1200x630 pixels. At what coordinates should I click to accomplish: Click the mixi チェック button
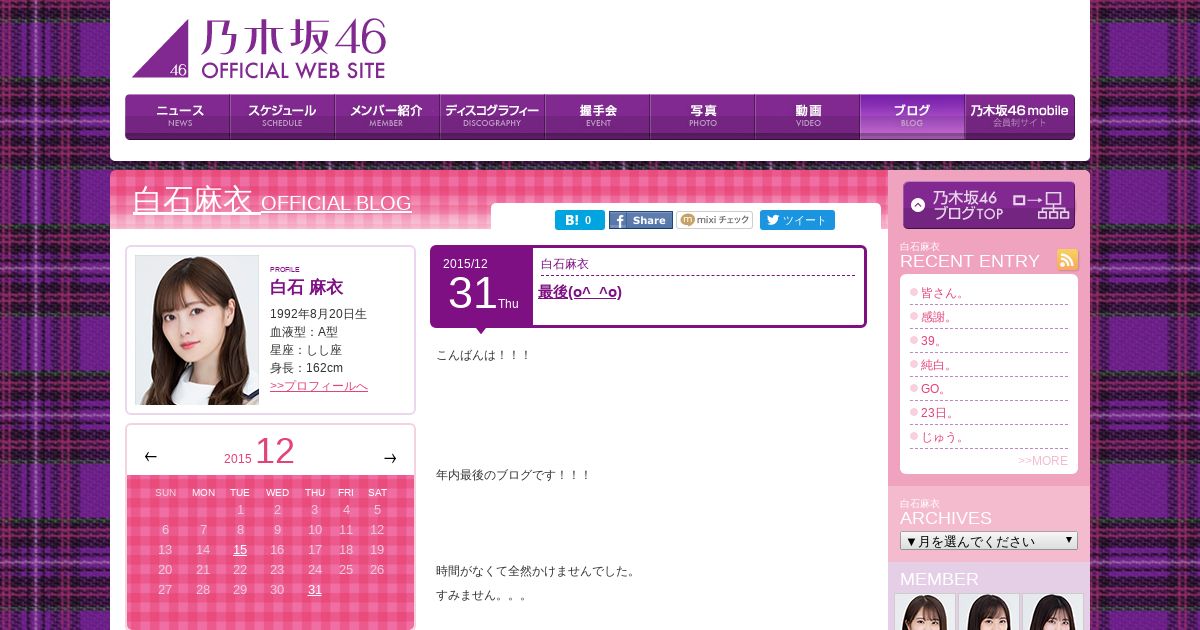pyautogui.click(x=715, y=220)
